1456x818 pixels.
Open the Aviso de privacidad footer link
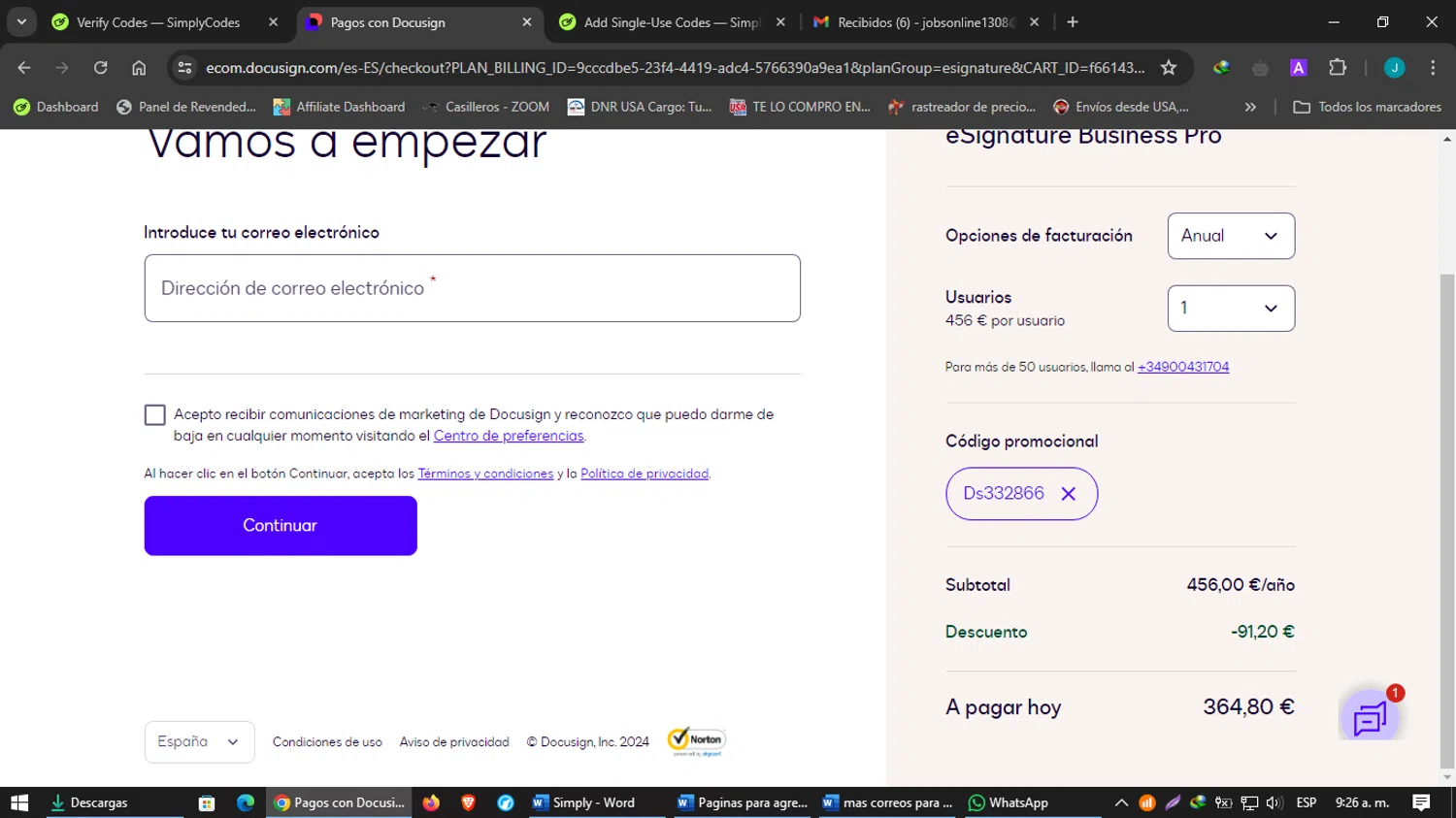coord(454,742)
